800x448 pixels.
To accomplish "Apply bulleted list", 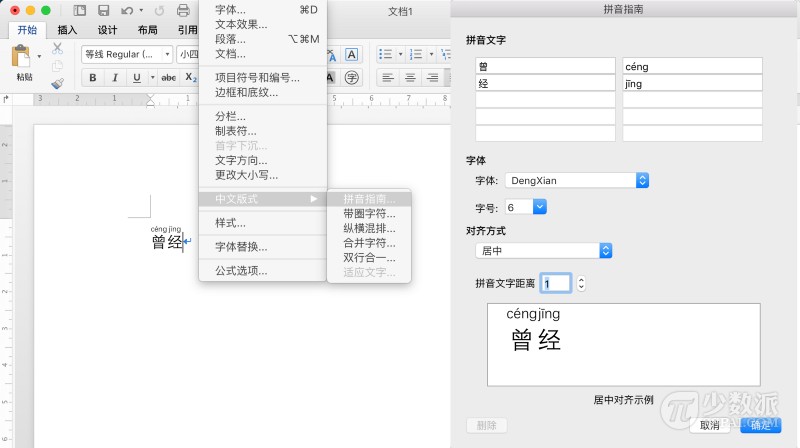I will click(386, 54).
